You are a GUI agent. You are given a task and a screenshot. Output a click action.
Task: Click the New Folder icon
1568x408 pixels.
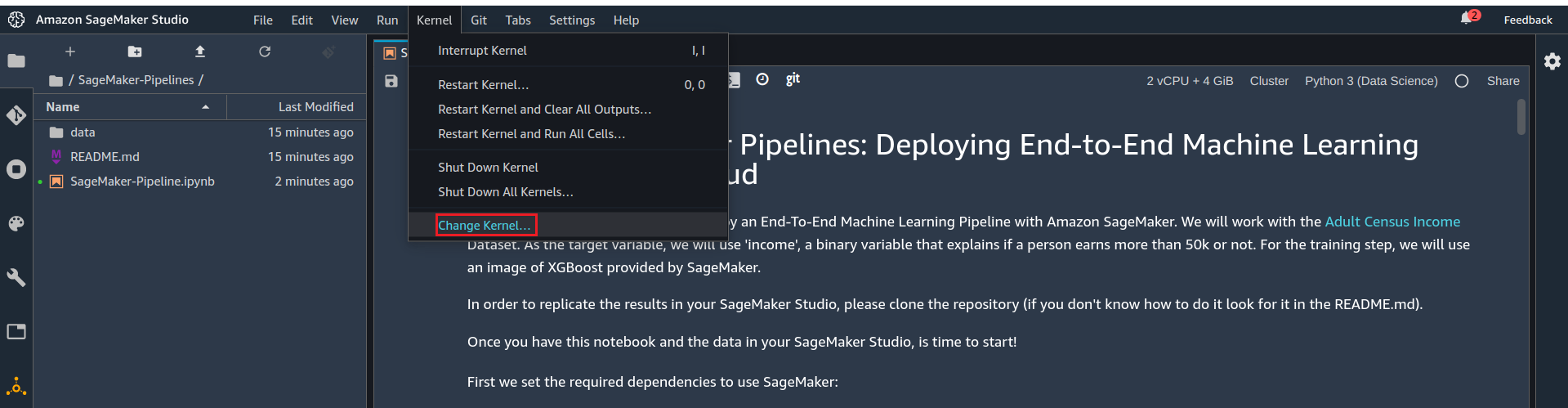[x=135, y=52]
